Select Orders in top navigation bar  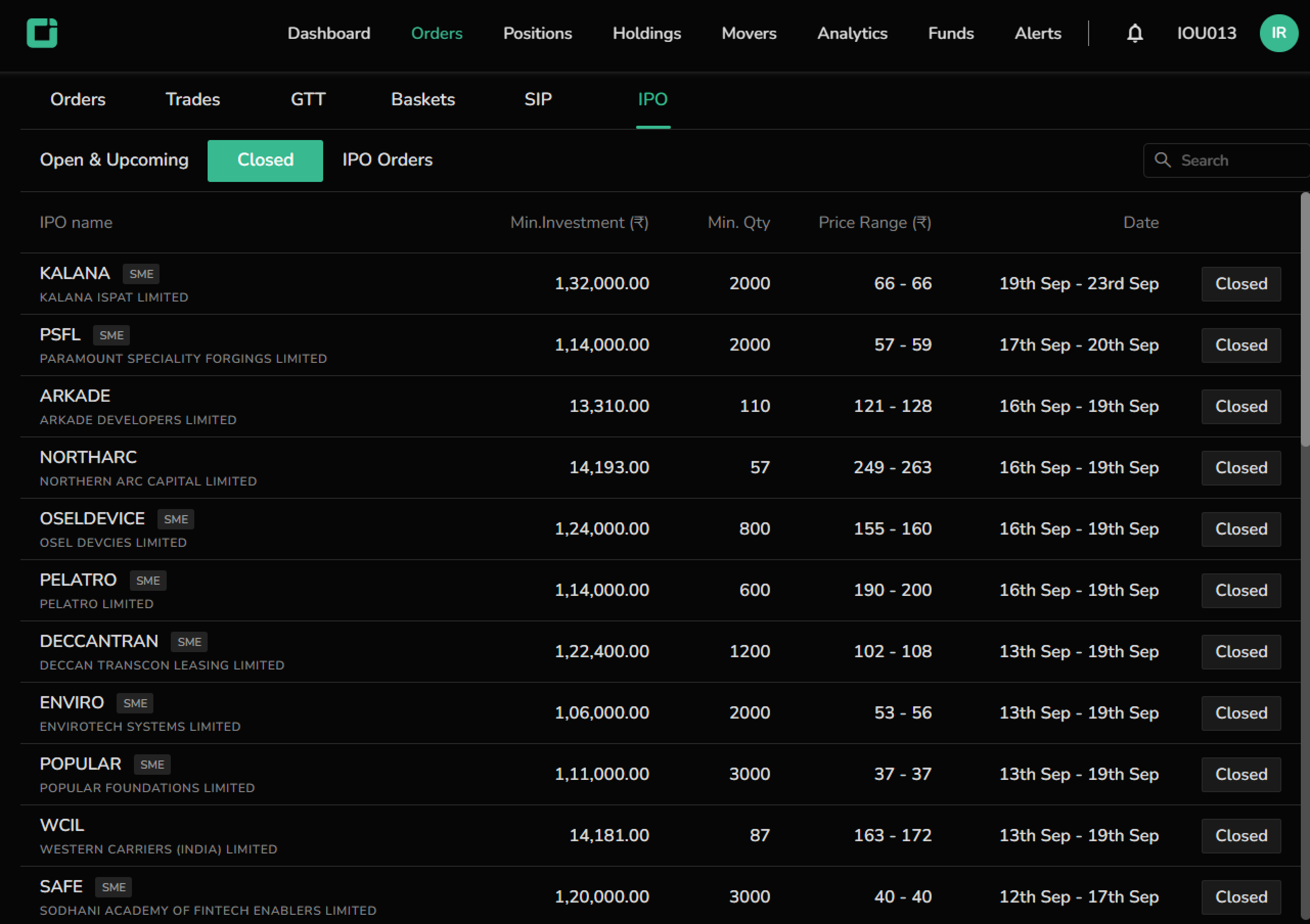coord(437,33)
